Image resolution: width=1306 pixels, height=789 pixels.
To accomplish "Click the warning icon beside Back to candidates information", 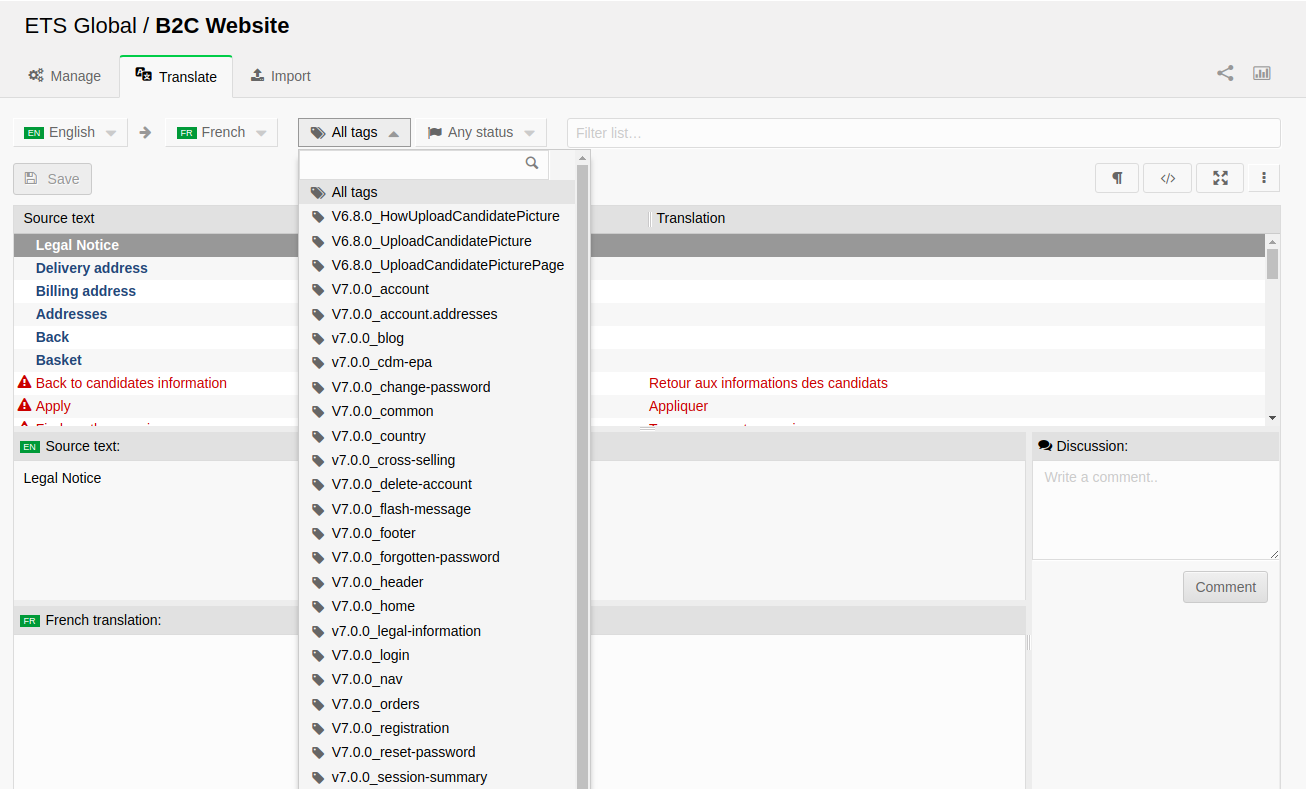I will 24,383.
